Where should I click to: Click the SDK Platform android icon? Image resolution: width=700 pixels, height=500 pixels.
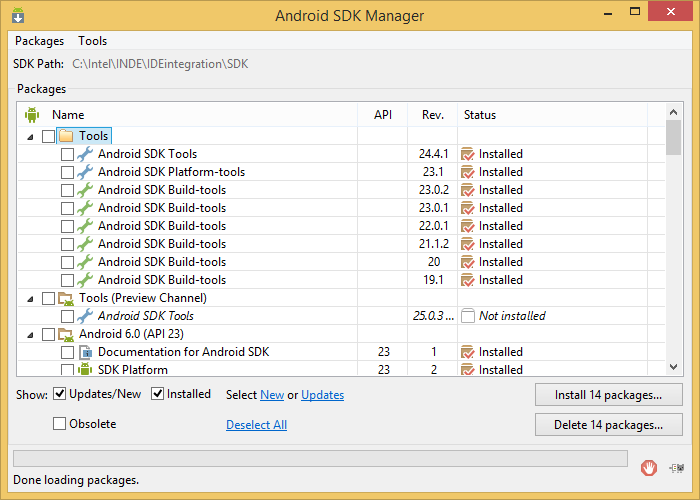point(85,370)
